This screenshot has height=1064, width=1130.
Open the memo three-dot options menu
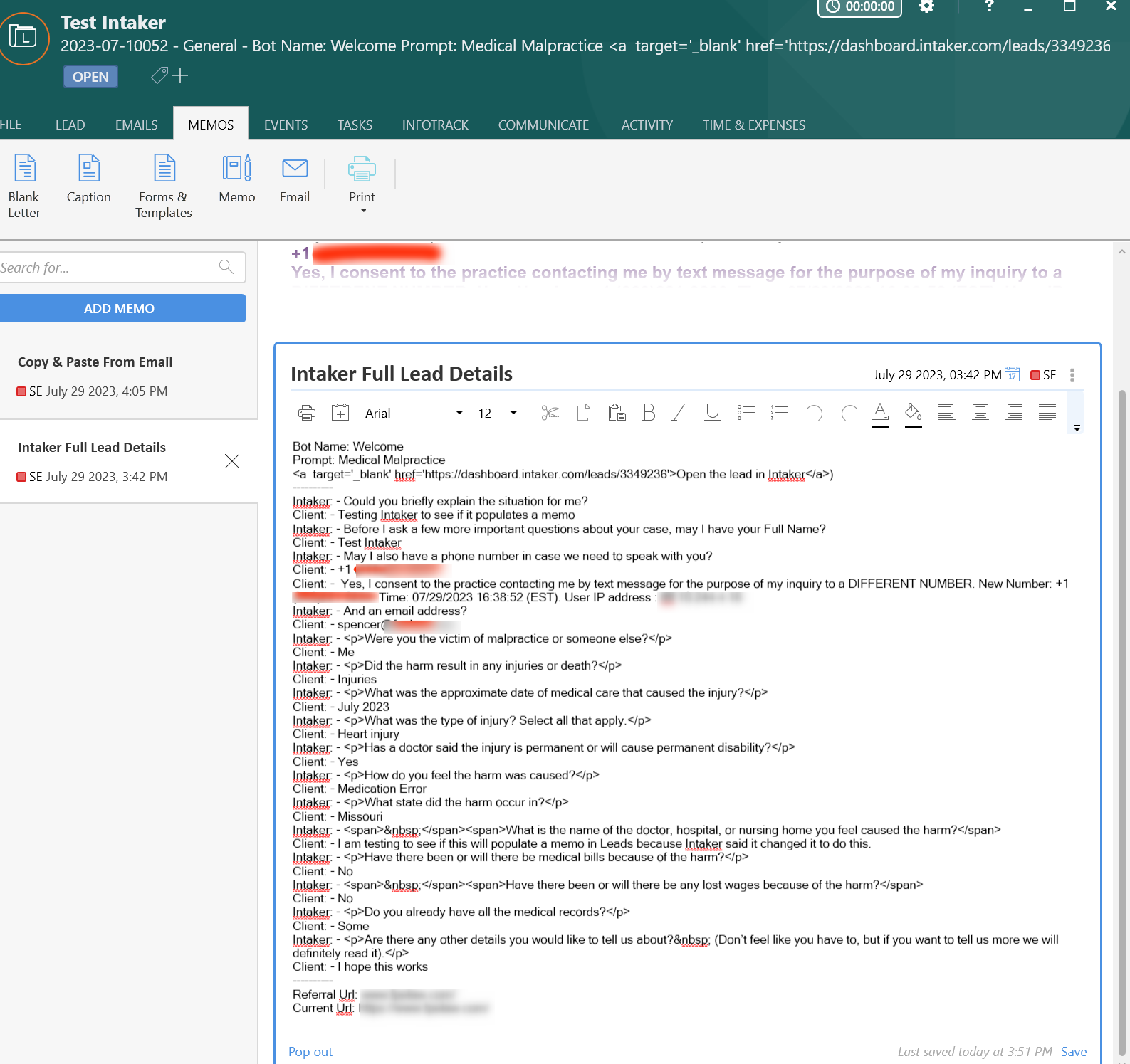pos(1072,375)
